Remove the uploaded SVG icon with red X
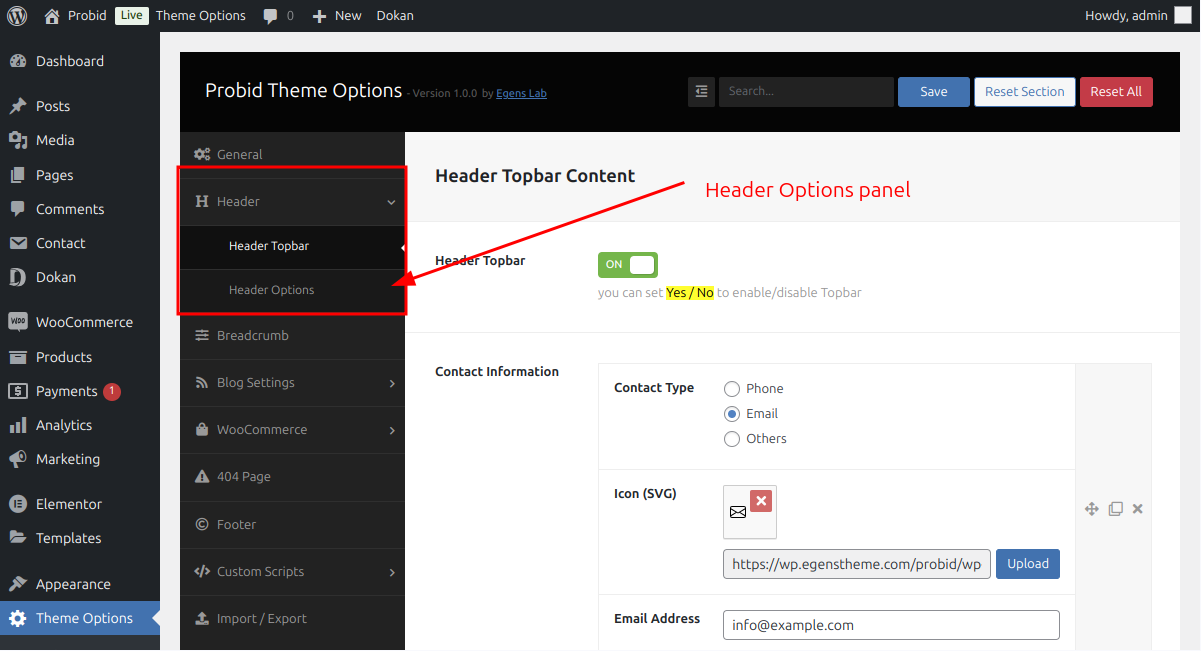Screen dimensions: 1201x651 coord(761,501)
